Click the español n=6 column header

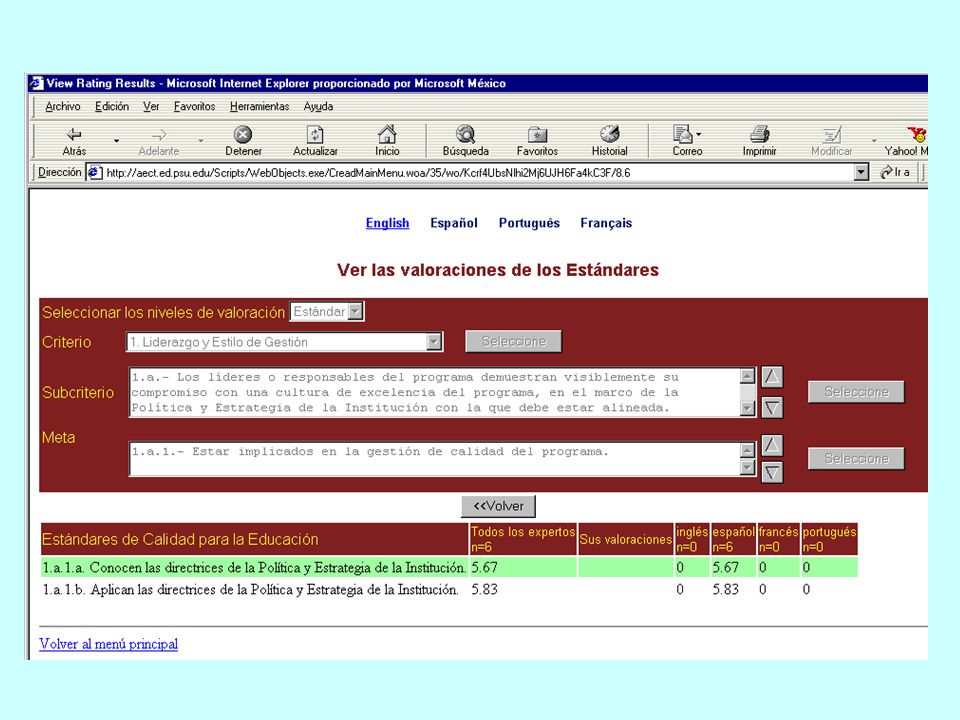pos(733,539)
